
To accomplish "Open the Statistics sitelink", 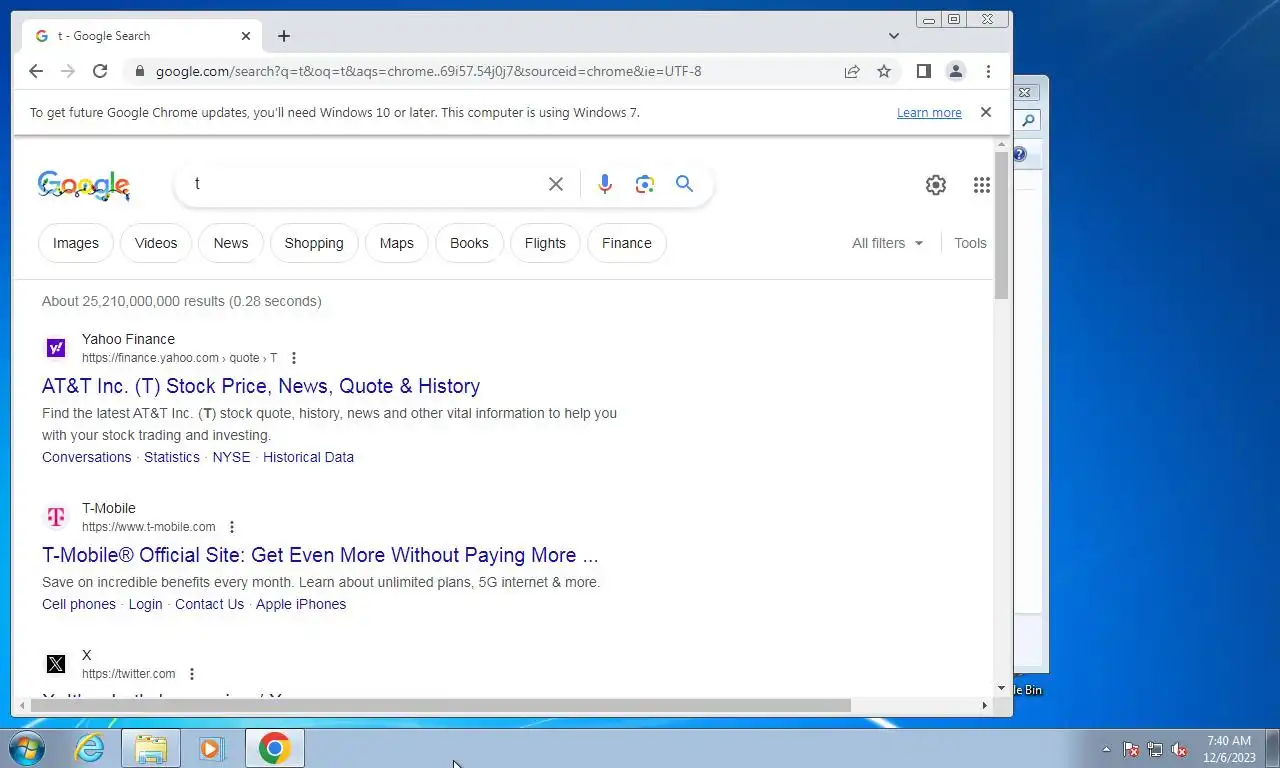I will click(x=172, y=457).
